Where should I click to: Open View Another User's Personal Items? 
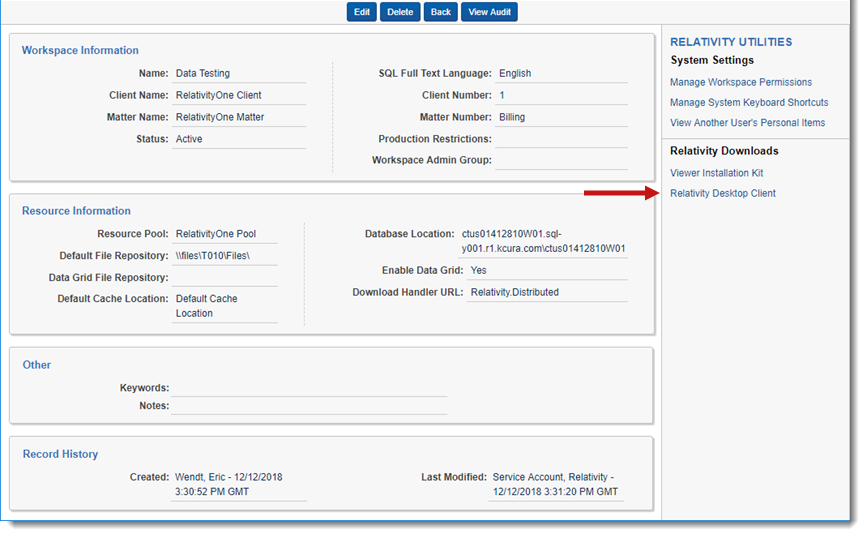(x=747, y=123)
